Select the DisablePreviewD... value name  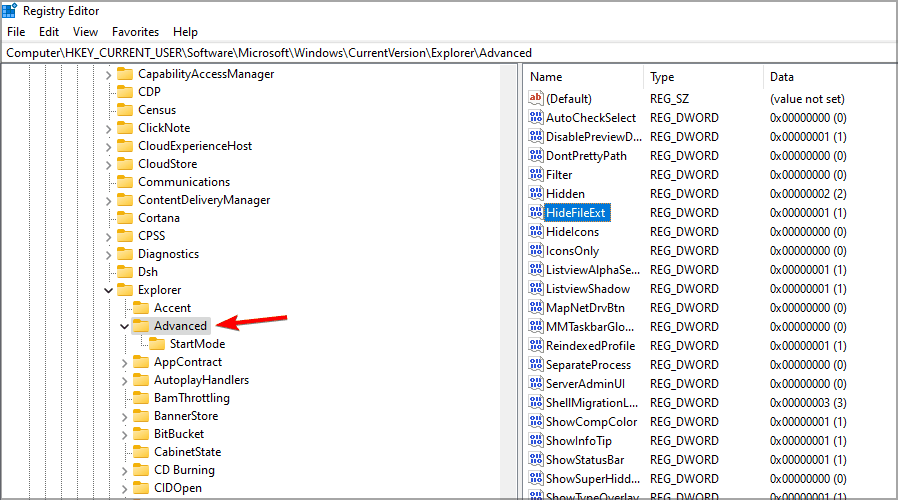tap(594, 136)
